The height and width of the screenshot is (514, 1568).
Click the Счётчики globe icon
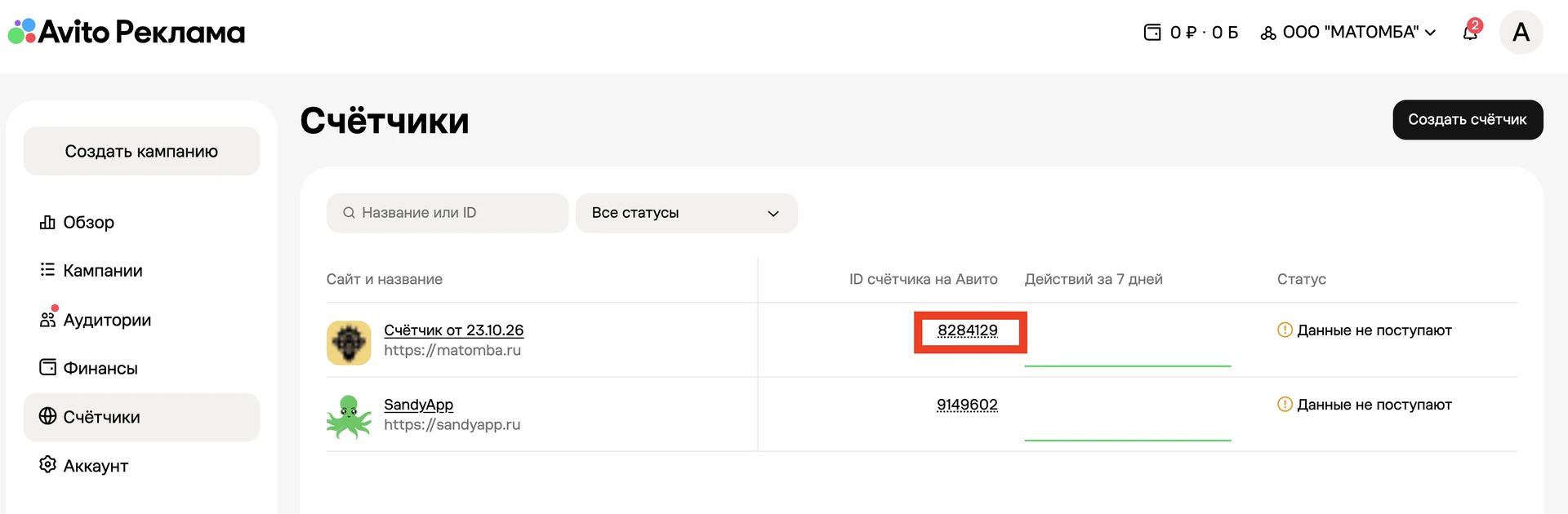(47, 416)
